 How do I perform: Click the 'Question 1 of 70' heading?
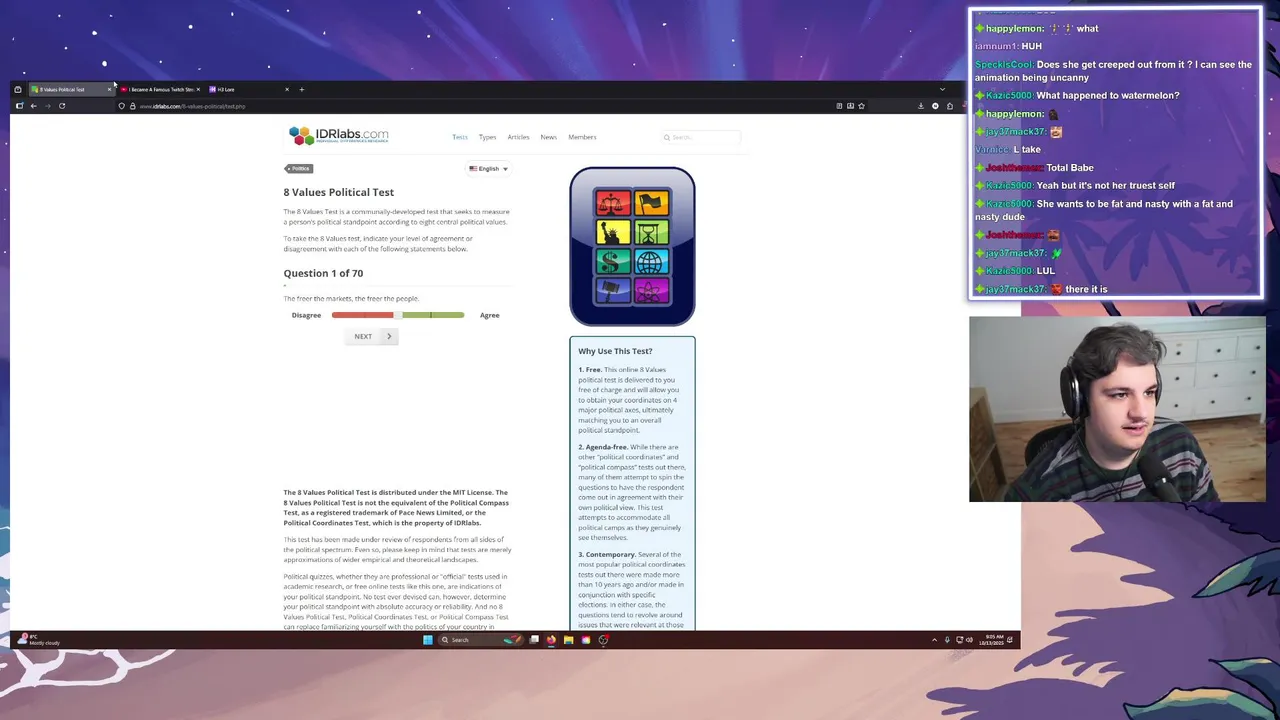(323, 273)
